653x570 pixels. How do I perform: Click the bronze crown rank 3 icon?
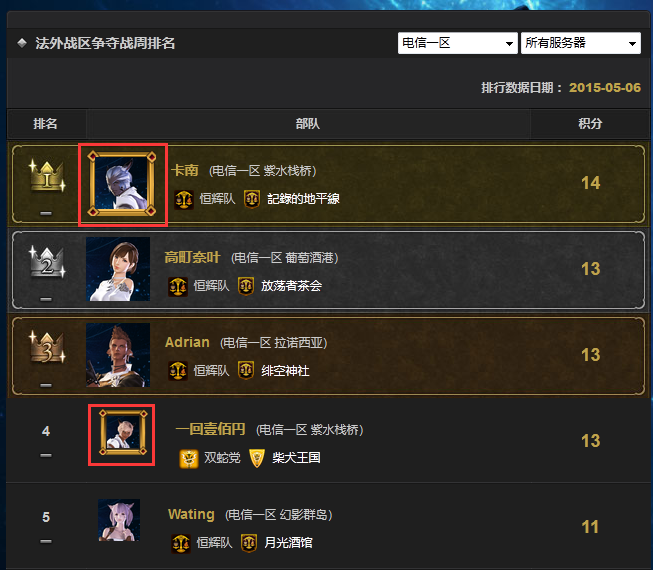[x=47, y=348]
